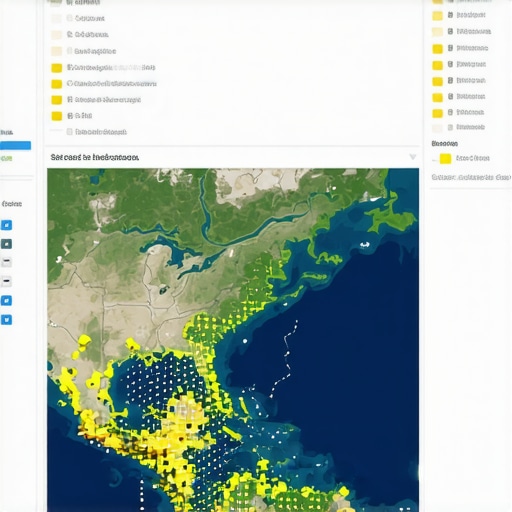Click third bright yellow swatch in center legend

click(x=56, y=100)
